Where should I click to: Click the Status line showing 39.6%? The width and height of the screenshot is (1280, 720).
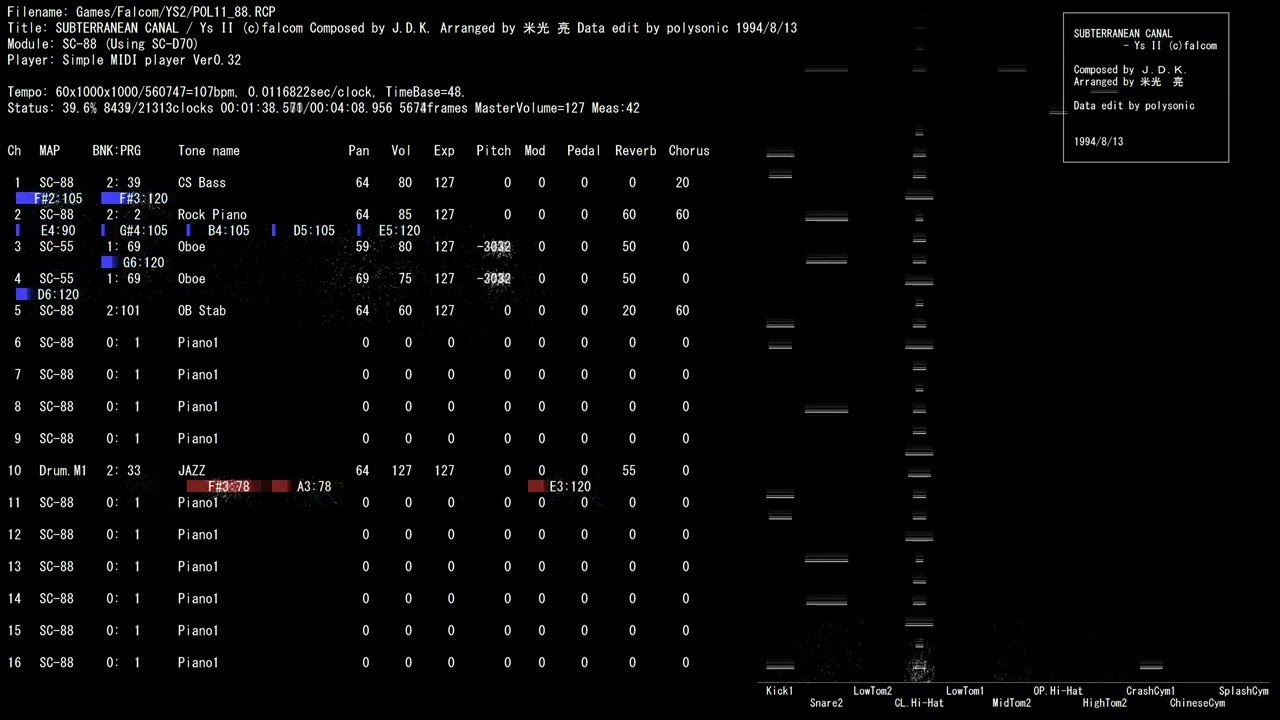323,108
